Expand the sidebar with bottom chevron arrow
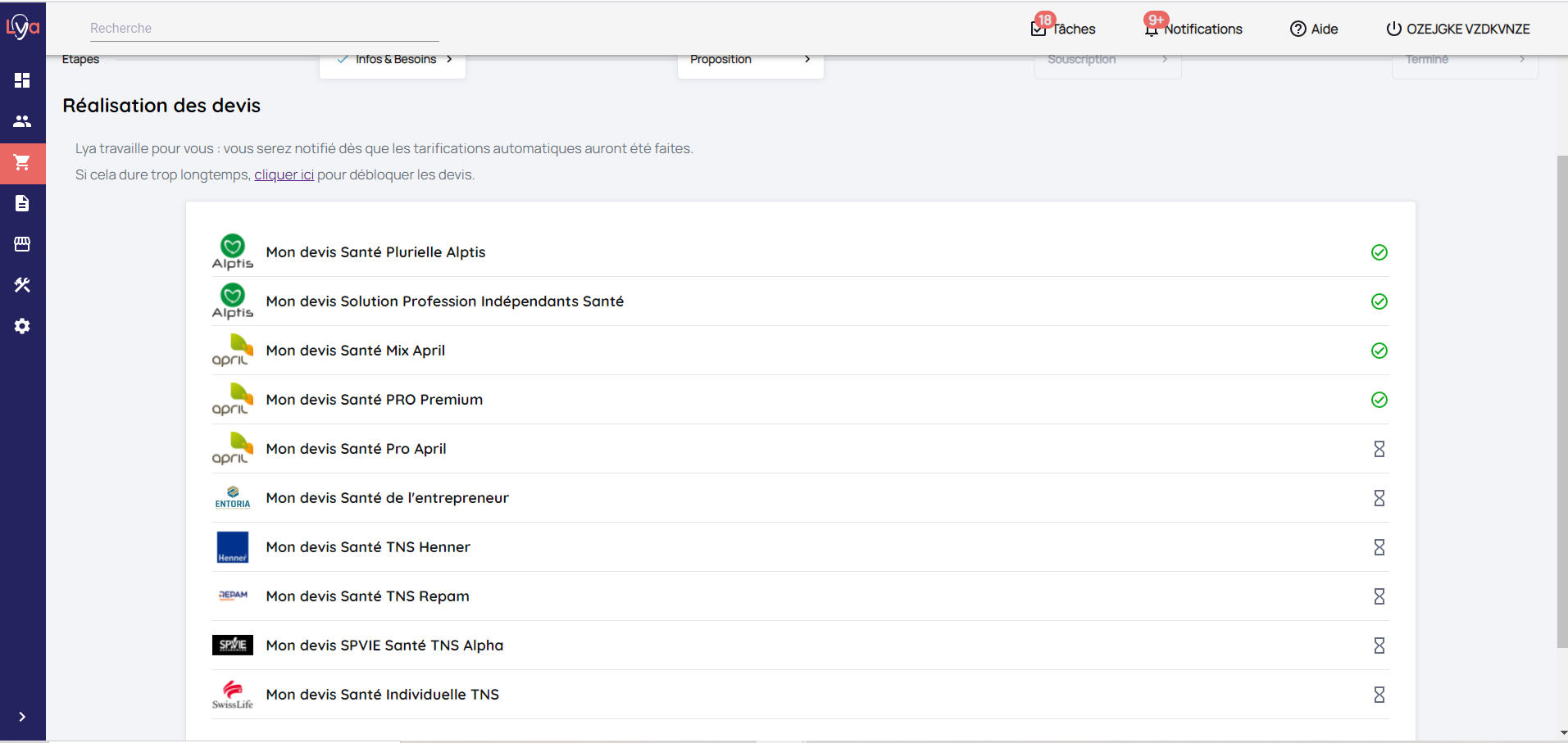Image resolution: width=1568 pixels, height=743 pixels. [22, 717]
